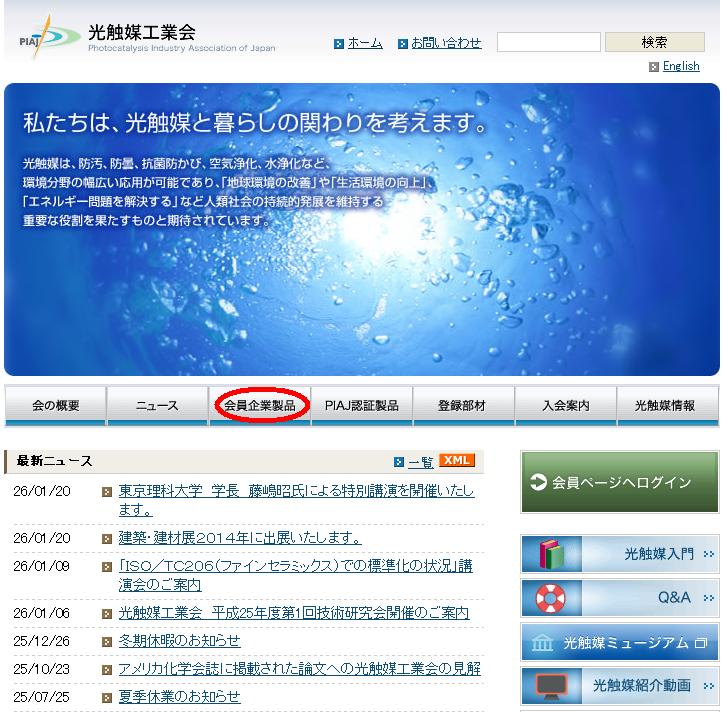Click the books icon beside 光触媒入門

pyautogui.click(x=550, y=554)
